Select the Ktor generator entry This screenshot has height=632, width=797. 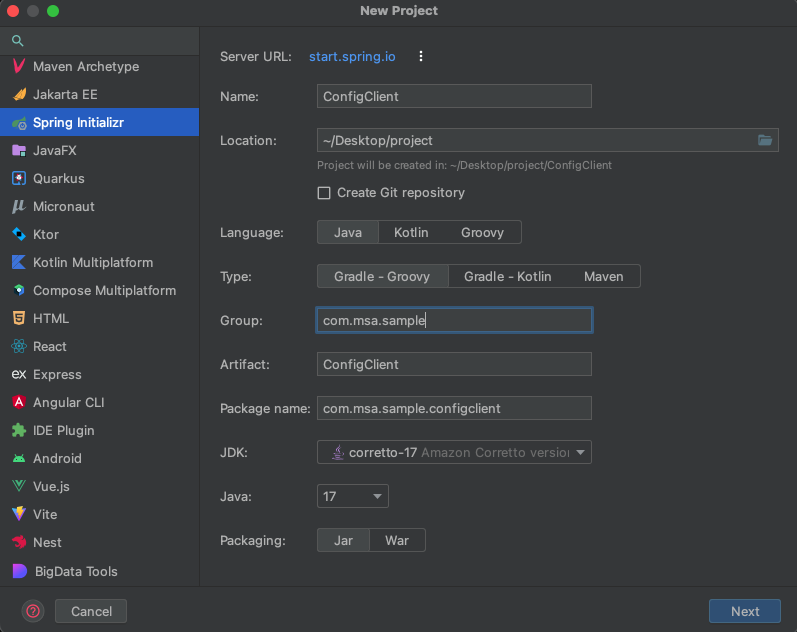100,234
